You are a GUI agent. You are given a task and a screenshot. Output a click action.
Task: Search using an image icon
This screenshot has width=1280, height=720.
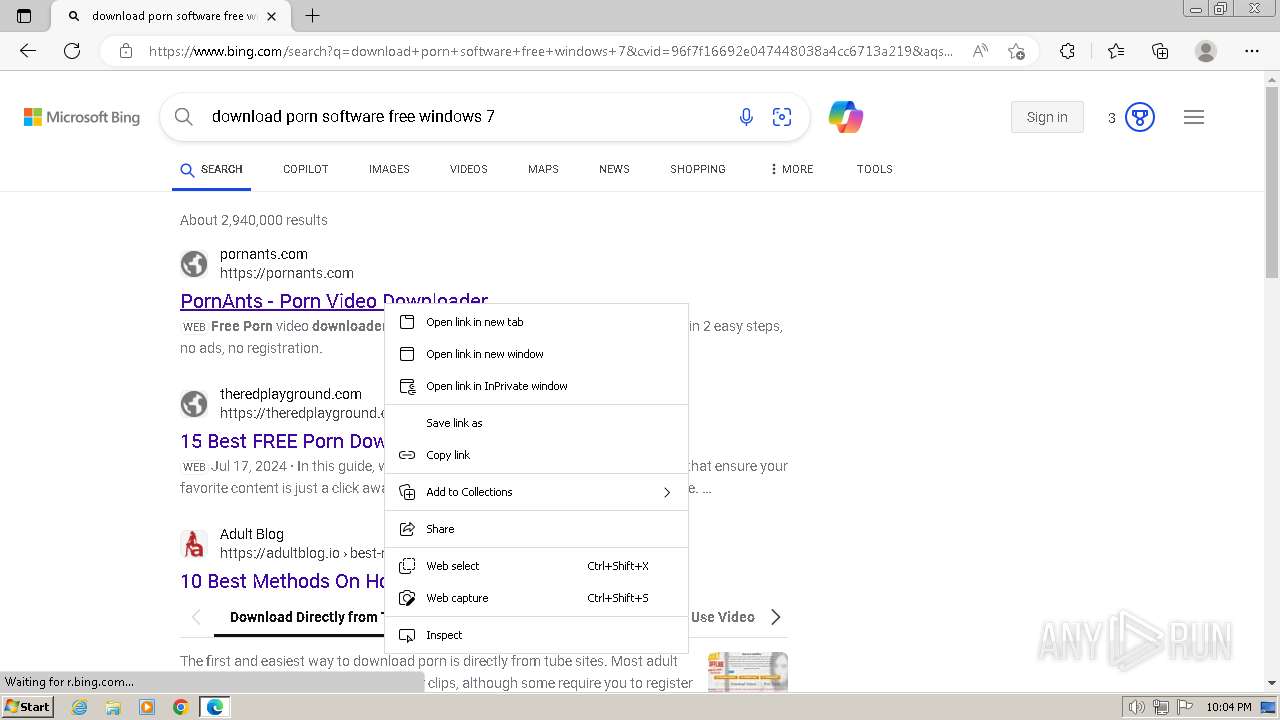point(782,117)
